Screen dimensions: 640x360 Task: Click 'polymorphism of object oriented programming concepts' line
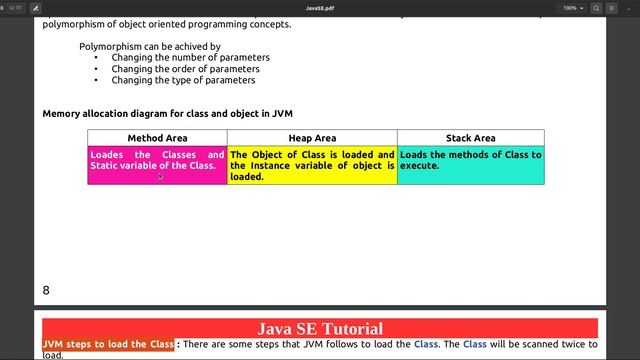167,24
